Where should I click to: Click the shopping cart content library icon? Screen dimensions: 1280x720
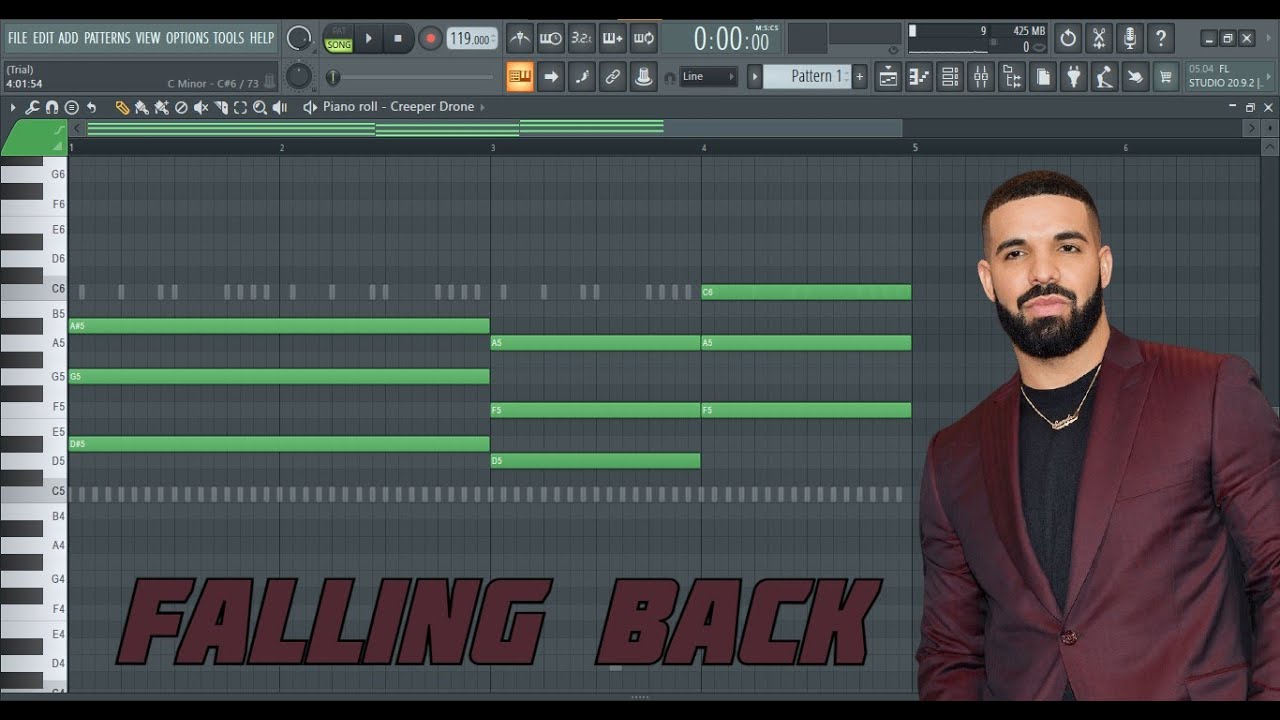point(1166,76)
